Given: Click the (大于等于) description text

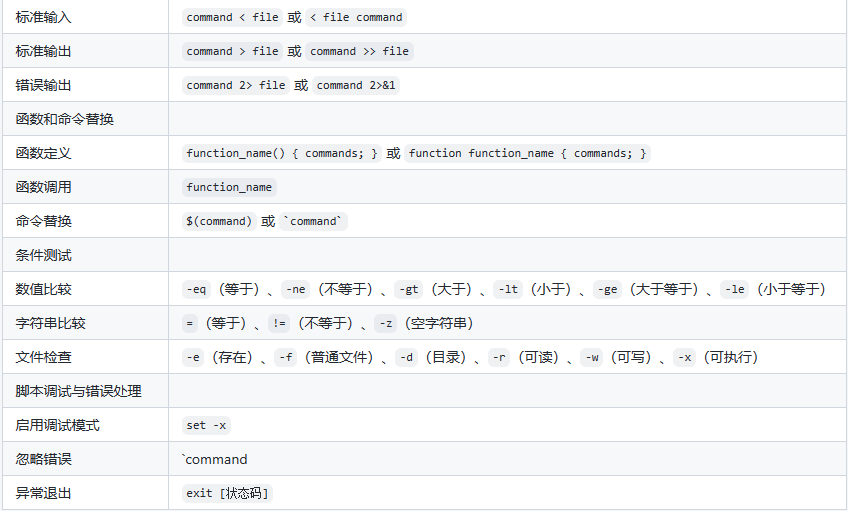Looking at the screenshot, I should click(664, 289).
